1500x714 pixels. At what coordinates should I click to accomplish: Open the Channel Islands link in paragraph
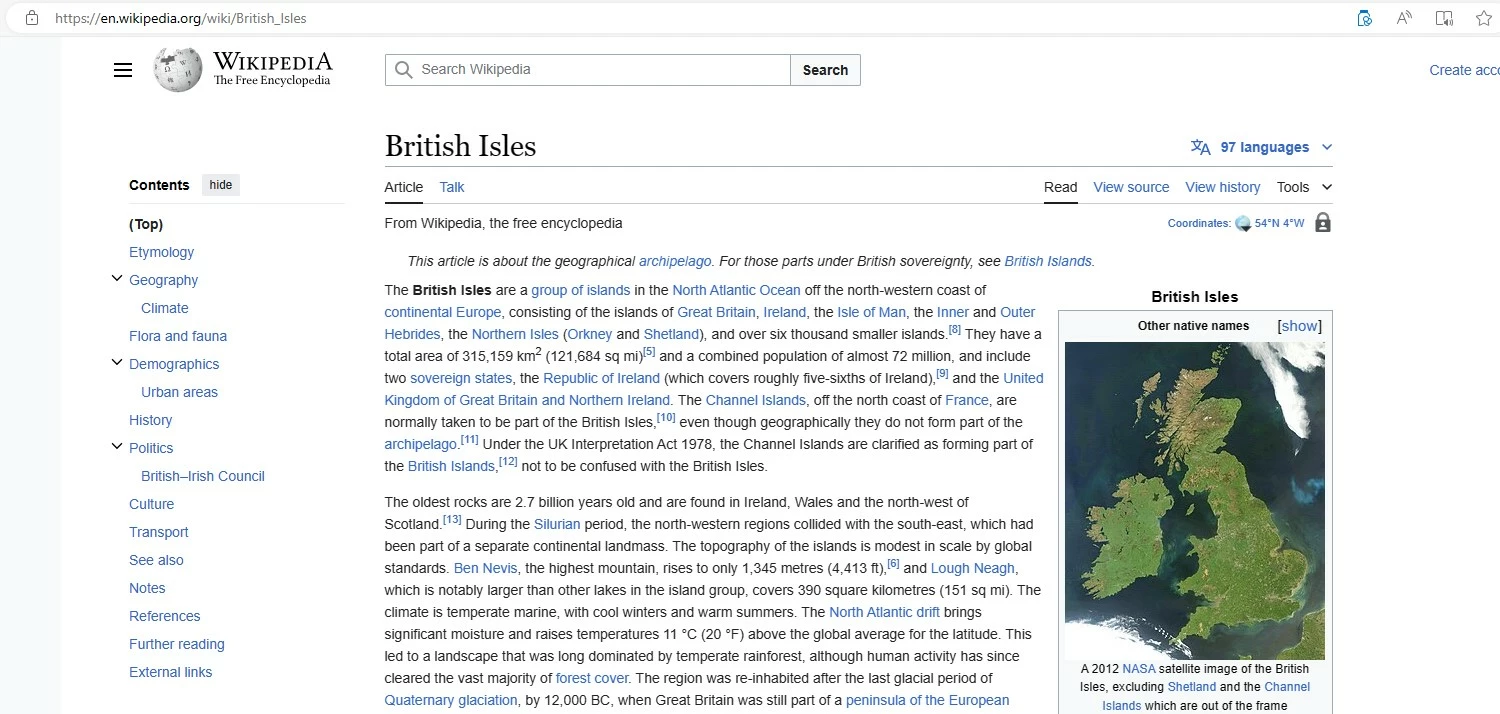click(x=755, y=400)
